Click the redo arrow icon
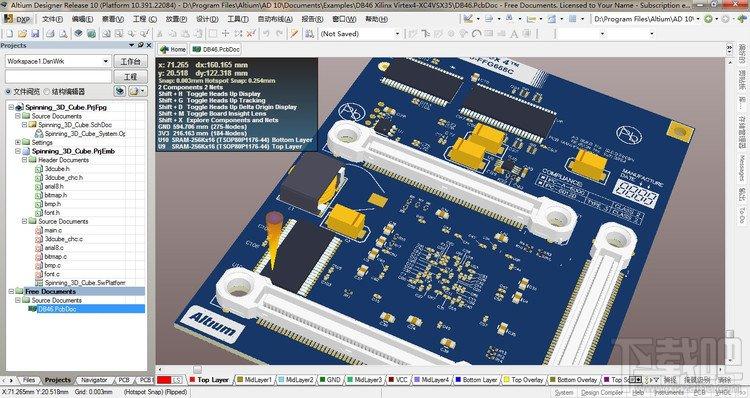 coord(280,33)
